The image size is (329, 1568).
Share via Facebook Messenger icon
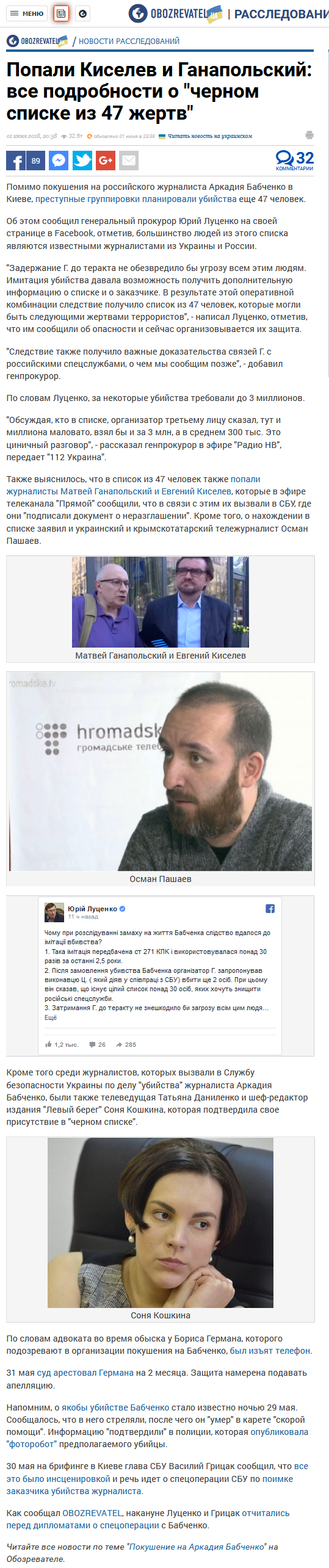click(59, 161)
